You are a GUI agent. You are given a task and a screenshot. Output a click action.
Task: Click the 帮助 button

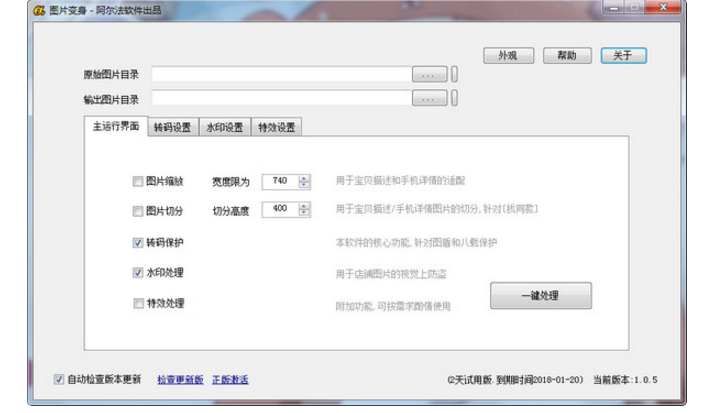pos(567,56)
